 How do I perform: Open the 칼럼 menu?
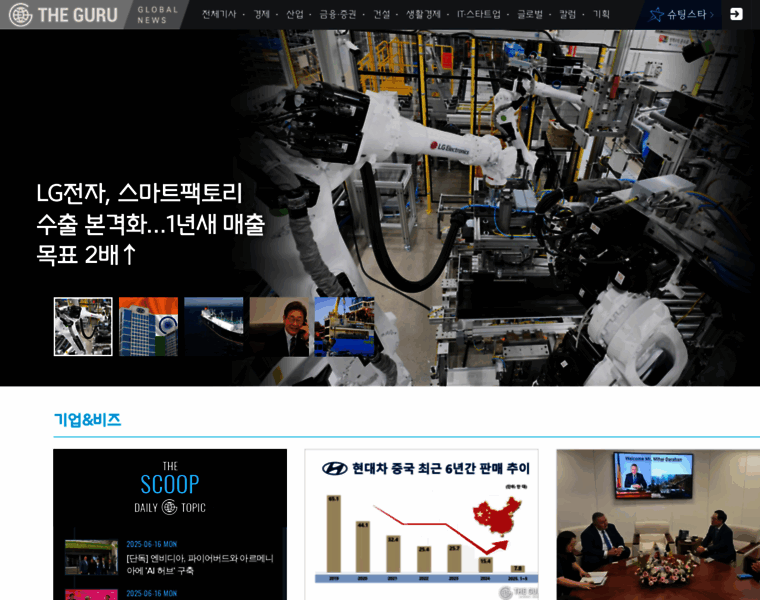click(568, 15)
